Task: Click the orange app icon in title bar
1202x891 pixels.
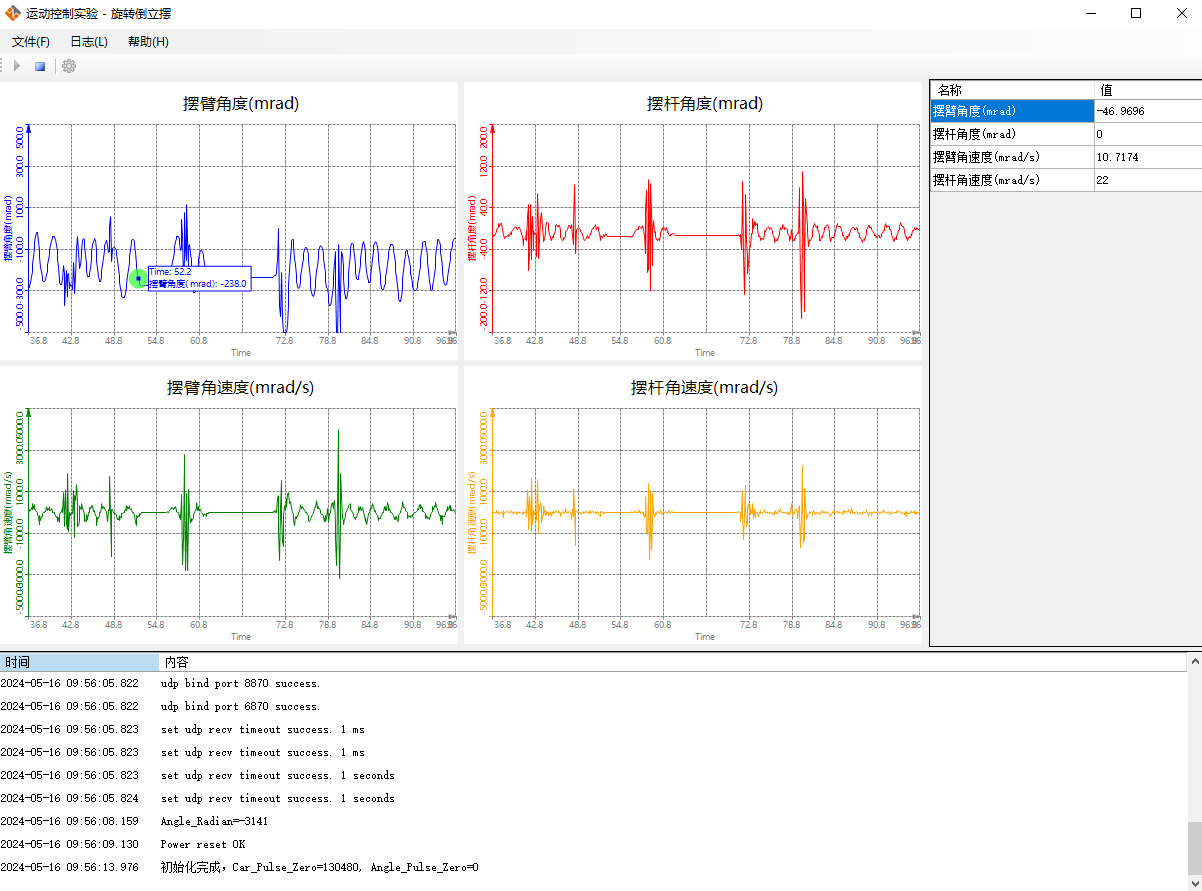Action: (x=13, y=13)
